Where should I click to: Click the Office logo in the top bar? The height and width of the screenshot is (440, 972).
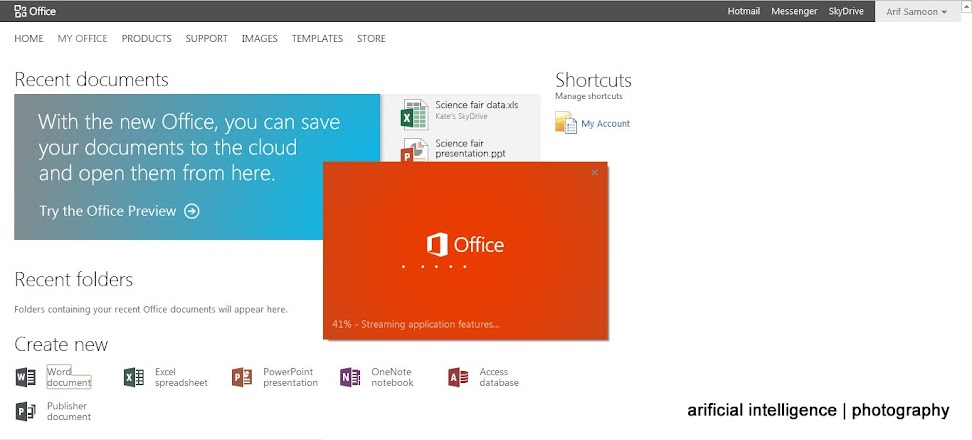tap(35, 11)
